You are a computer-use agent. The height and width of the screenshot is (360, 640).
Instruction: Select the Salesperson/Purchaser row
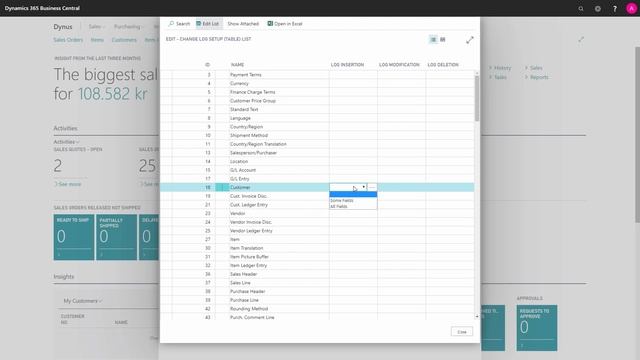[317, 153]
